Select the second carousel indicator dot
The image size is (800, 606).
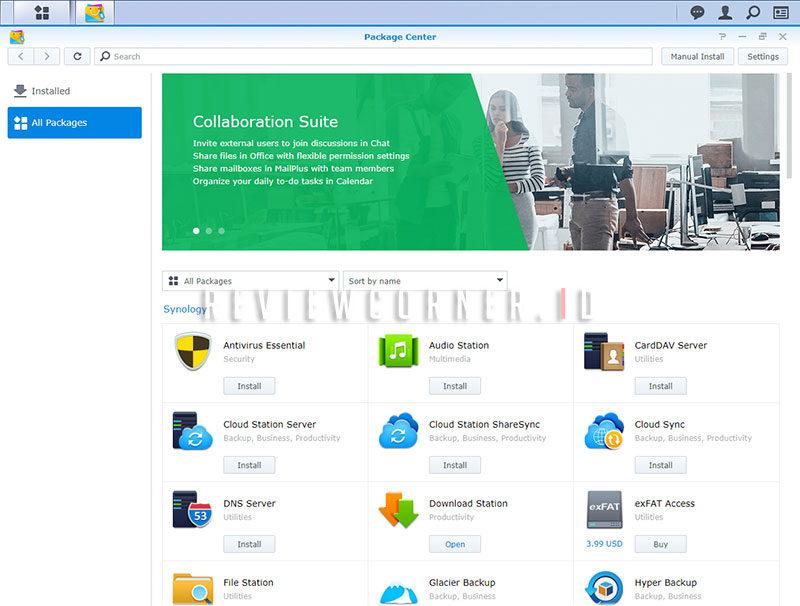tap(208, 230)
